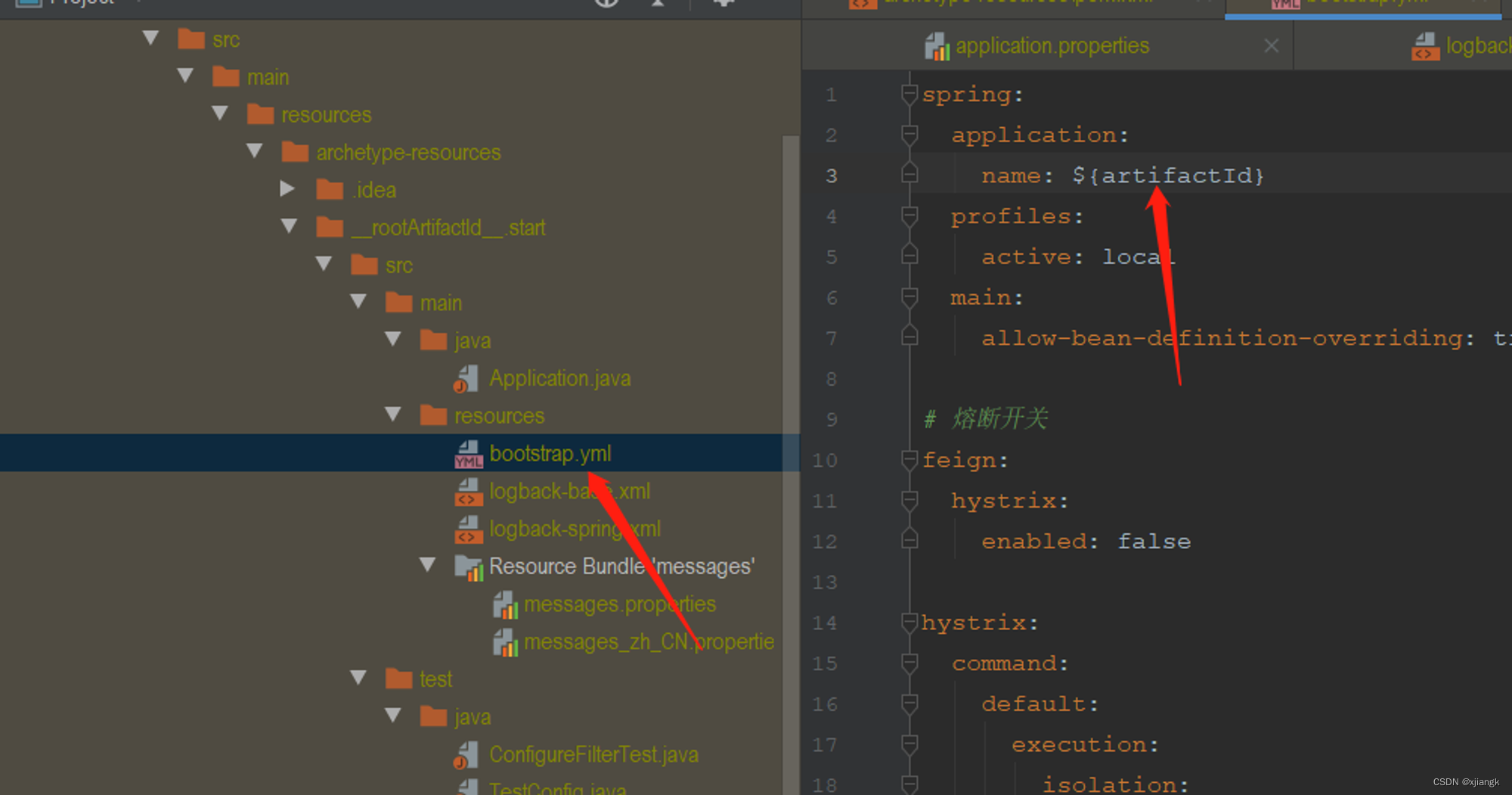
Task: Click the 熔断开关 comment line
Action: 987,419
